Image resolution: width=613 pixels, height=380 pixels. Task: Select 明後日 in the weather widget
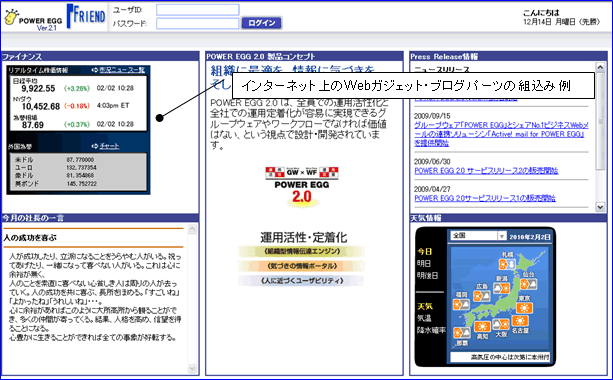click(428, 276)
